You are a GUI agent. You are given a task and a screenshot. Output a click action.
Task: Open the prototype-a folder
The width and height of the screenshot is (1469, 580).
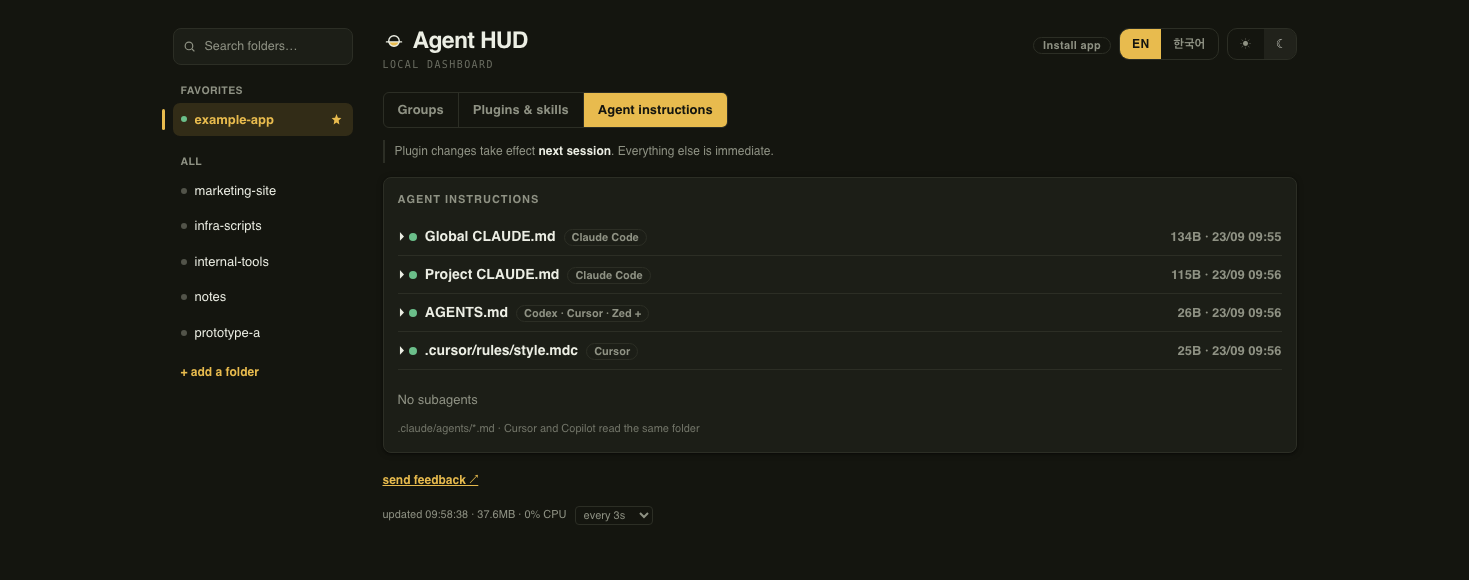pyautogui.click(x=263, y=333)
